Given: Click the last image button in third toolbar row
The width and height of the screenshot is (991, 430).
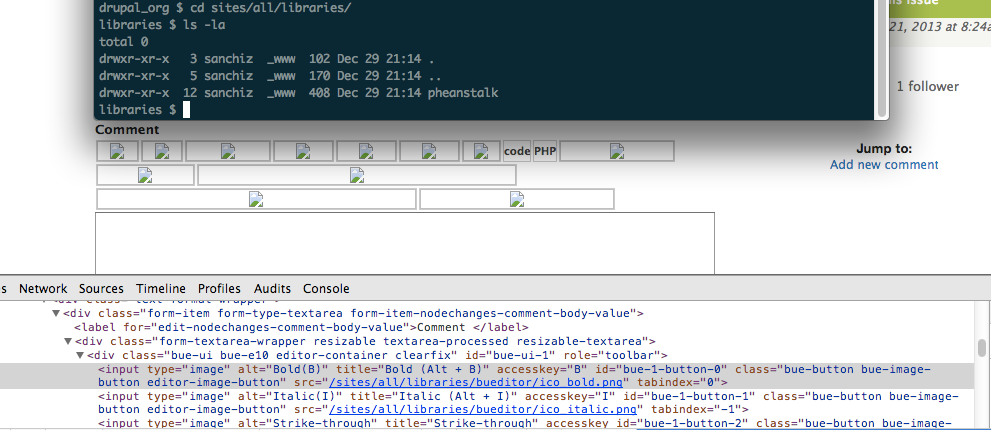Looking at the screenshot, I should 516,199.
